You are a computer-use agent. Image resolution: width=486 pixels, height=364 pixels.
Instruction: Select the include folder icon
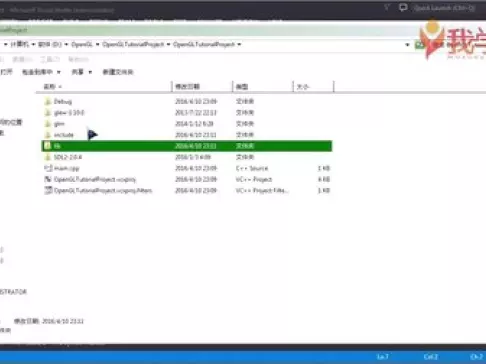(x=48, y=135)
